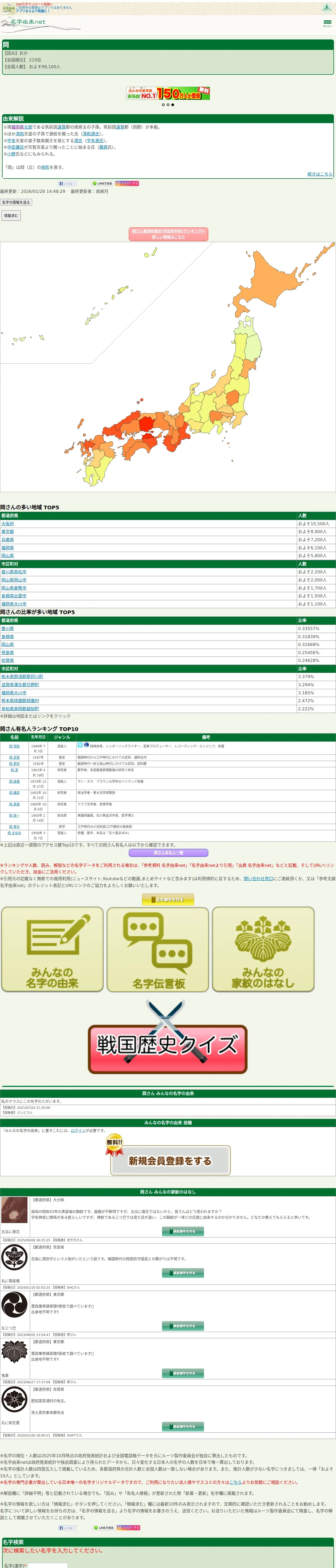Open the 栃木県那須郡那珂川町 link
Viewport: 336px width, 1568px height.
(x=22, y=677)
